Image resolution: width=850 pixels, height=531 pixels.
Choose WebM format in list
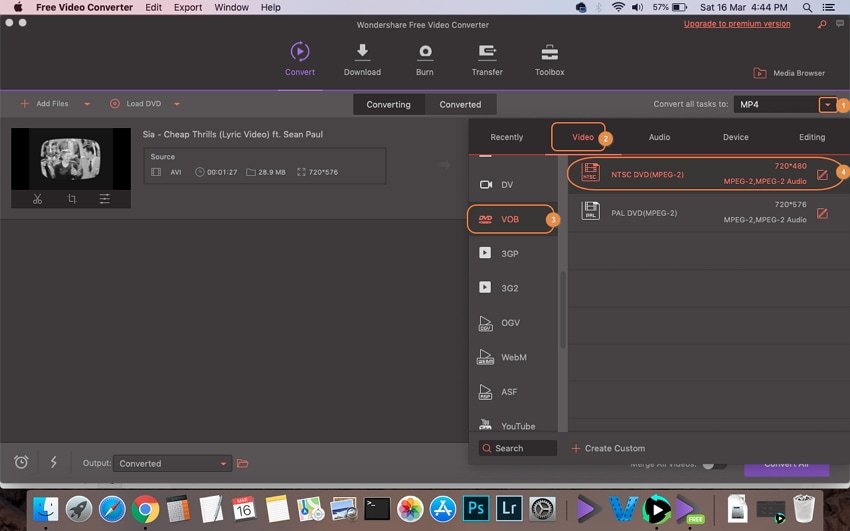pos(513,358)
